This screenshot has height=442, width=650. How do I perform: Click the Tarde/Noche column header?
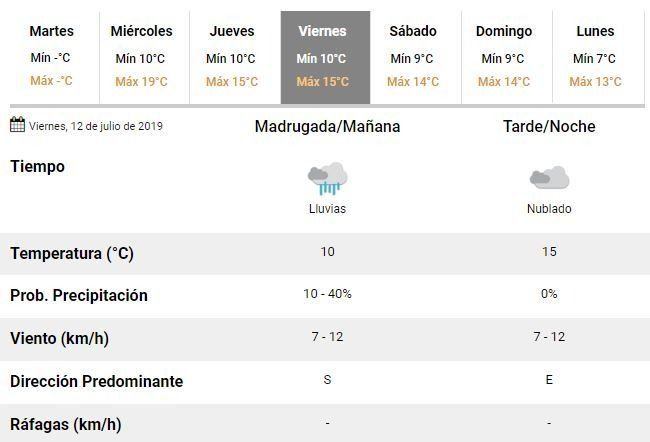(x=549, y=127)
